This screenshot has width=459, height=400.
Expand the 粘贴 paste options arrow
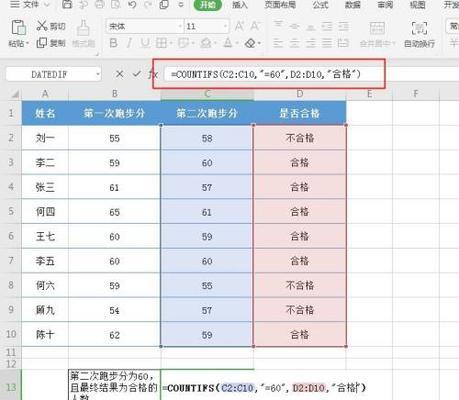coord(27,43)
